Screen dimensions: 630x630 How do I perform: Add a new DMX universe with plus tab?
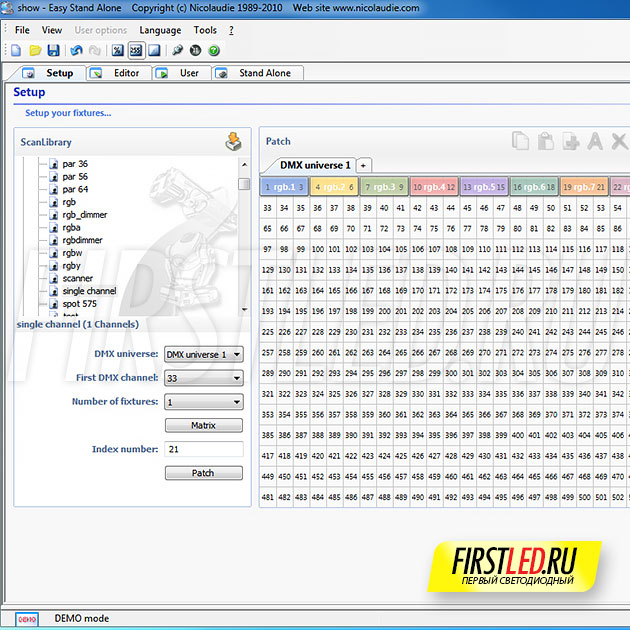pos(363,165)
